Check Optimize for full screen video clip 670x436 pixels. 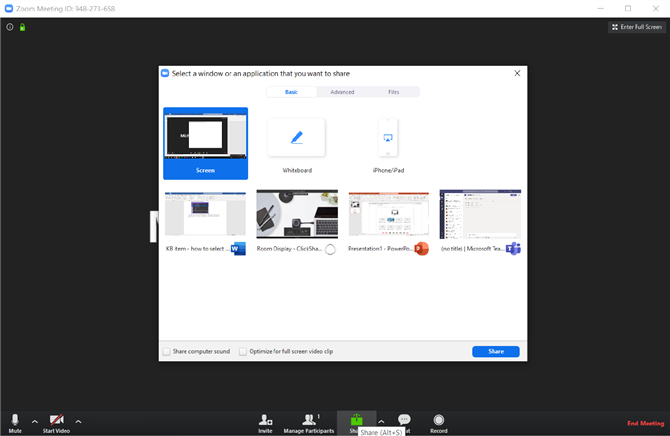click(243, 352)
